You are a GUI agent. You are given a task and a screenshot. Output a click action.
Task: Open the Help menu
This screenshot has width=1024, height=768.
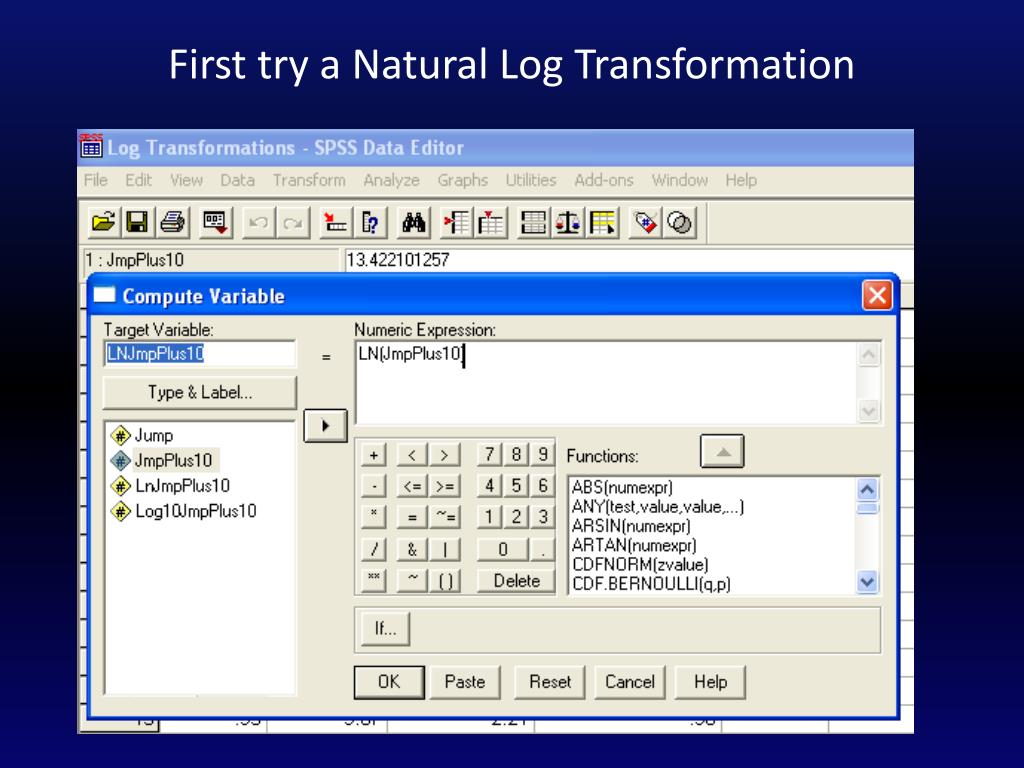741,180
